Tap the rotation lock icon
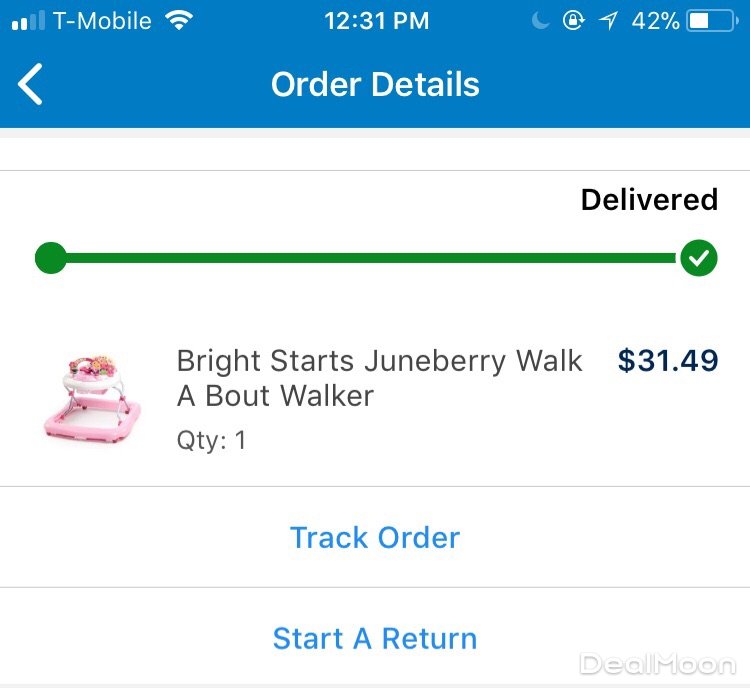Screen dimensions: 750x688 (x=573, y=21)
